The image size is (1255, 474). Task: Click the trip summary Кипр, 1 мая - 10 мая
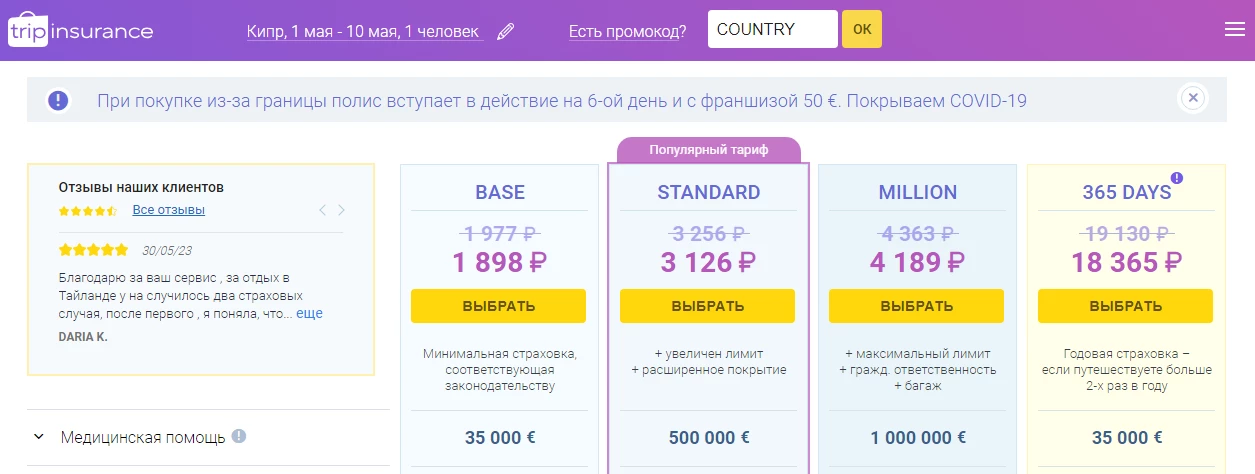tap(364, 31)
